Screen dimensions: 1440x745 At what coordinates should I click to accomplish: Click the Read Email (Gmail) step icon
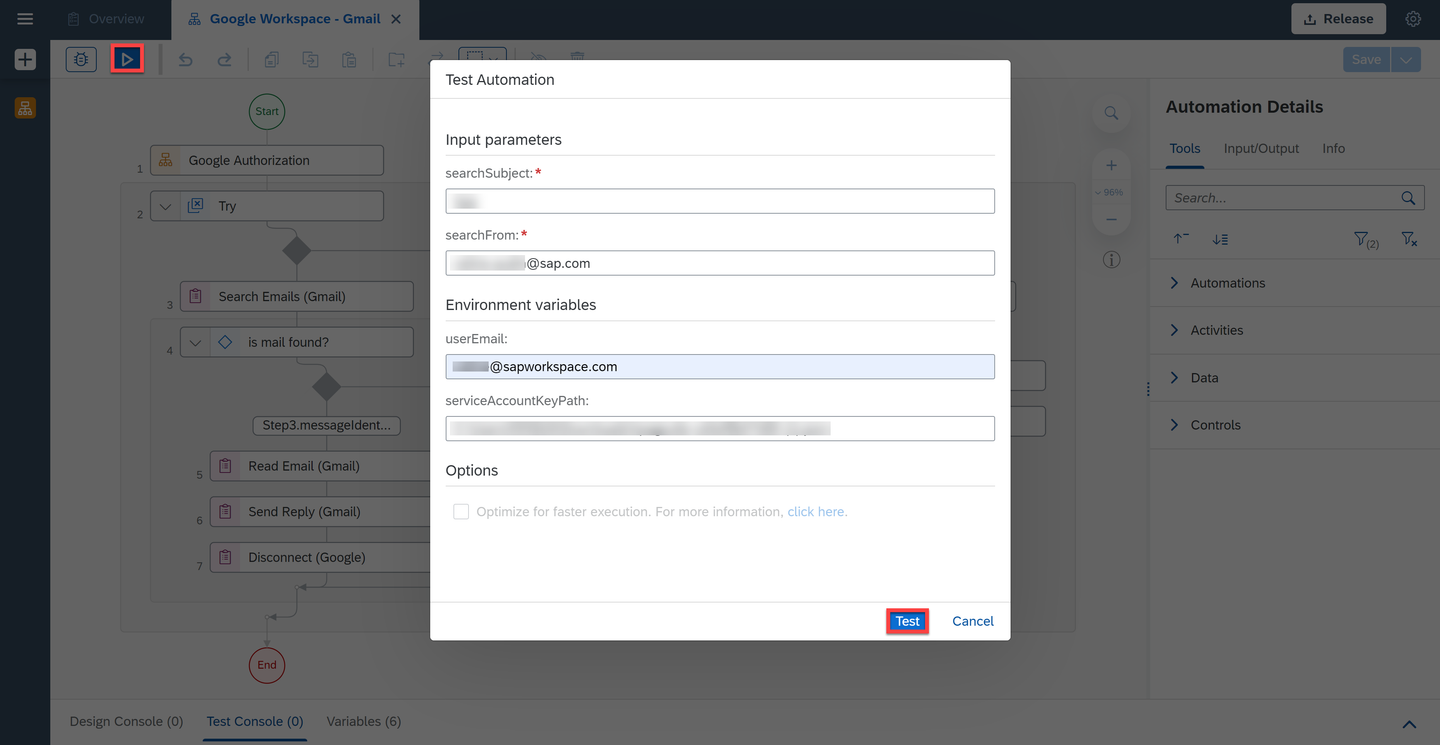(225, 466)
